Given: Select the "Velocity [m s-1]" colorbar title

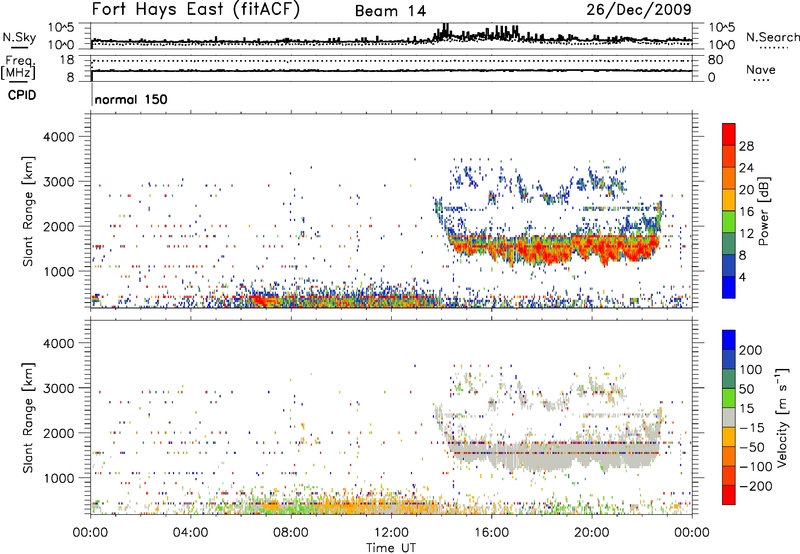Looking at the screenshot, I should pos(783,417).
